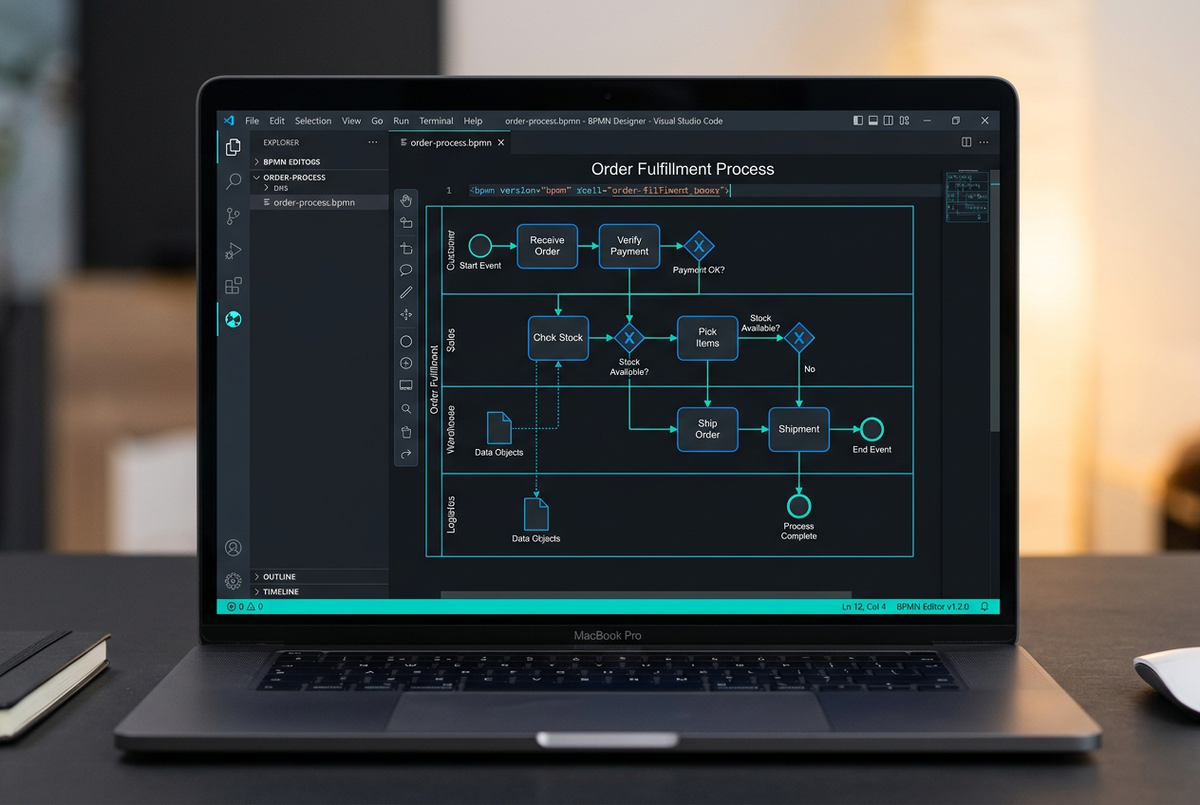Select order-process.bpmn file in explorer tree

319,202
